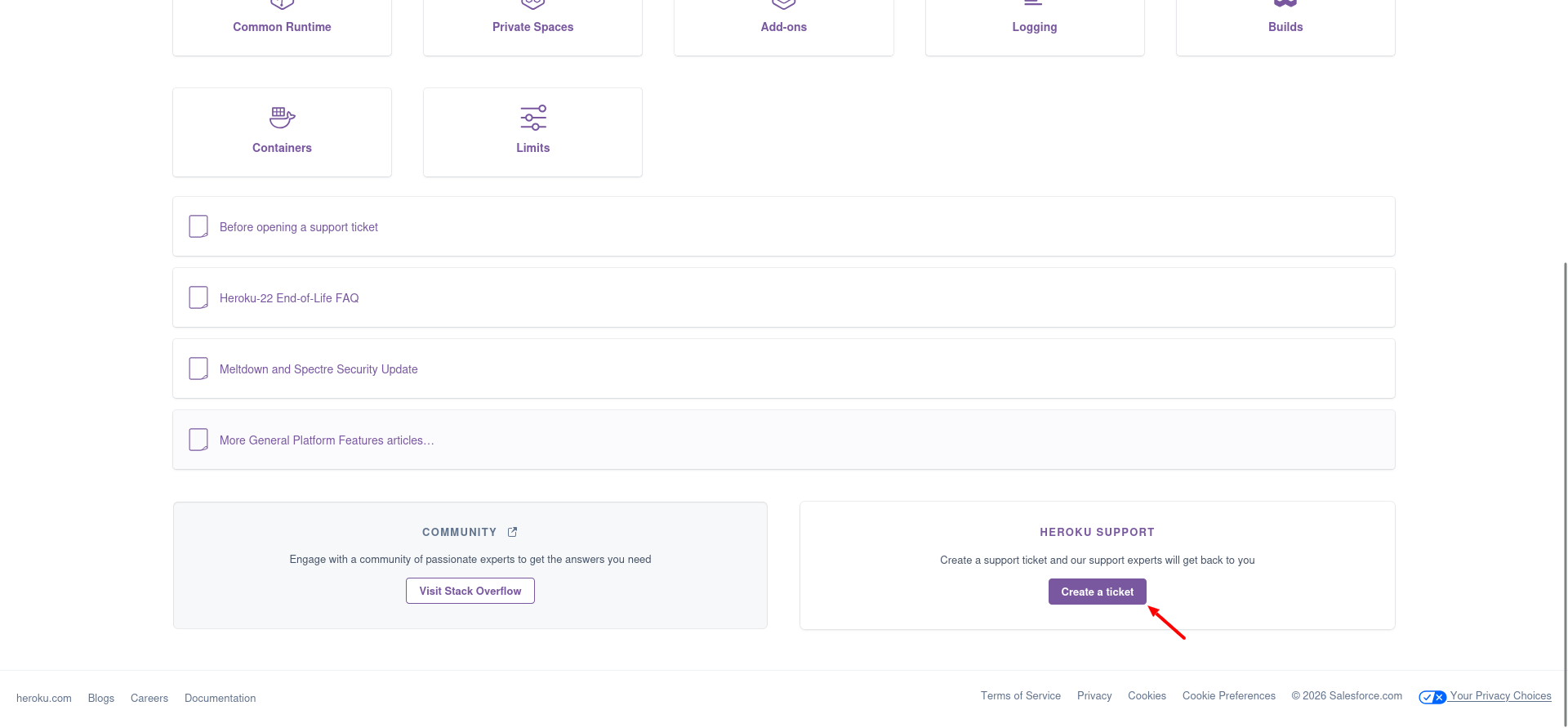Open the Limits sliders icon card
The width and height of the screenshot is (1568, 728).
[x=532, y=132]
